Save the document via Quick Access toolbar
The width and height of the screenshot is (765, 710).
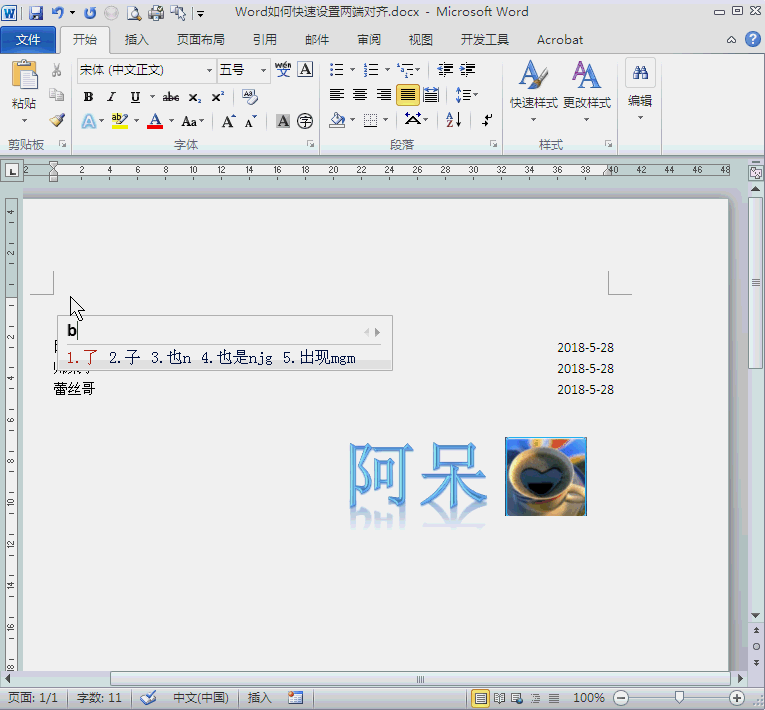click(x=36, y=13)
